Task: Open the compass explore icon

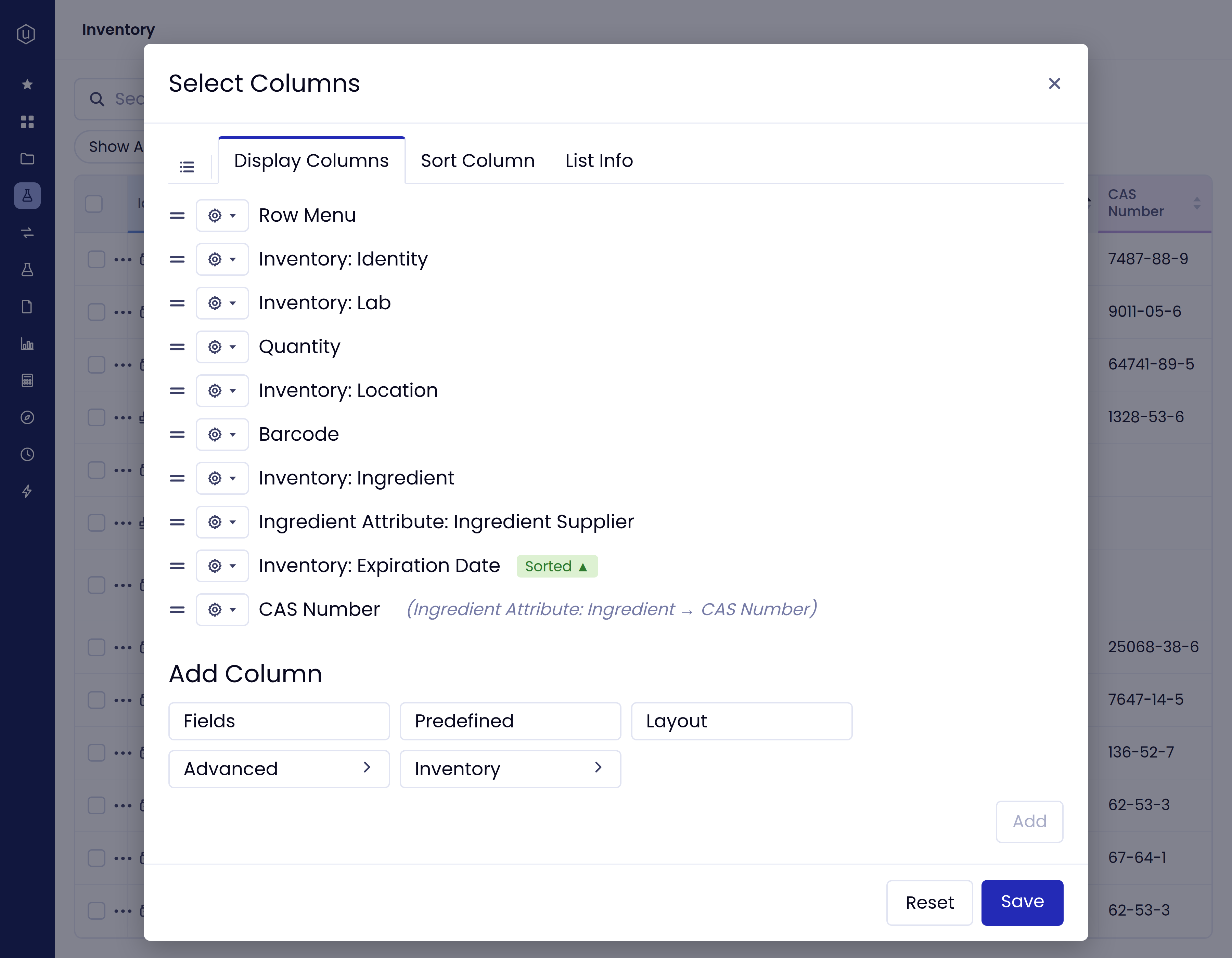Action: pyautogui.click(x=27, y=417)
